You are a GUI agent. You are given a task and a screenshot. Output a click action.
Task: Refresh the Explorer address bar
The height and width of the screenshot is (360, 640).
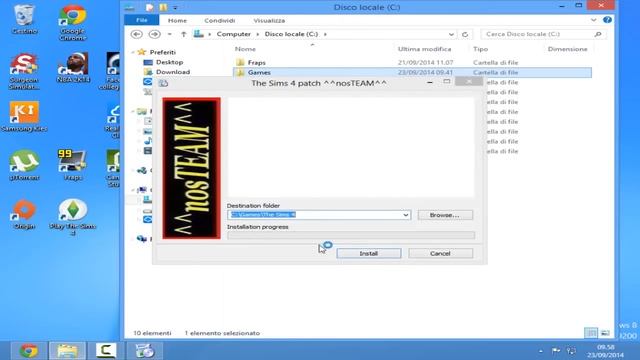tap(465, 34)
